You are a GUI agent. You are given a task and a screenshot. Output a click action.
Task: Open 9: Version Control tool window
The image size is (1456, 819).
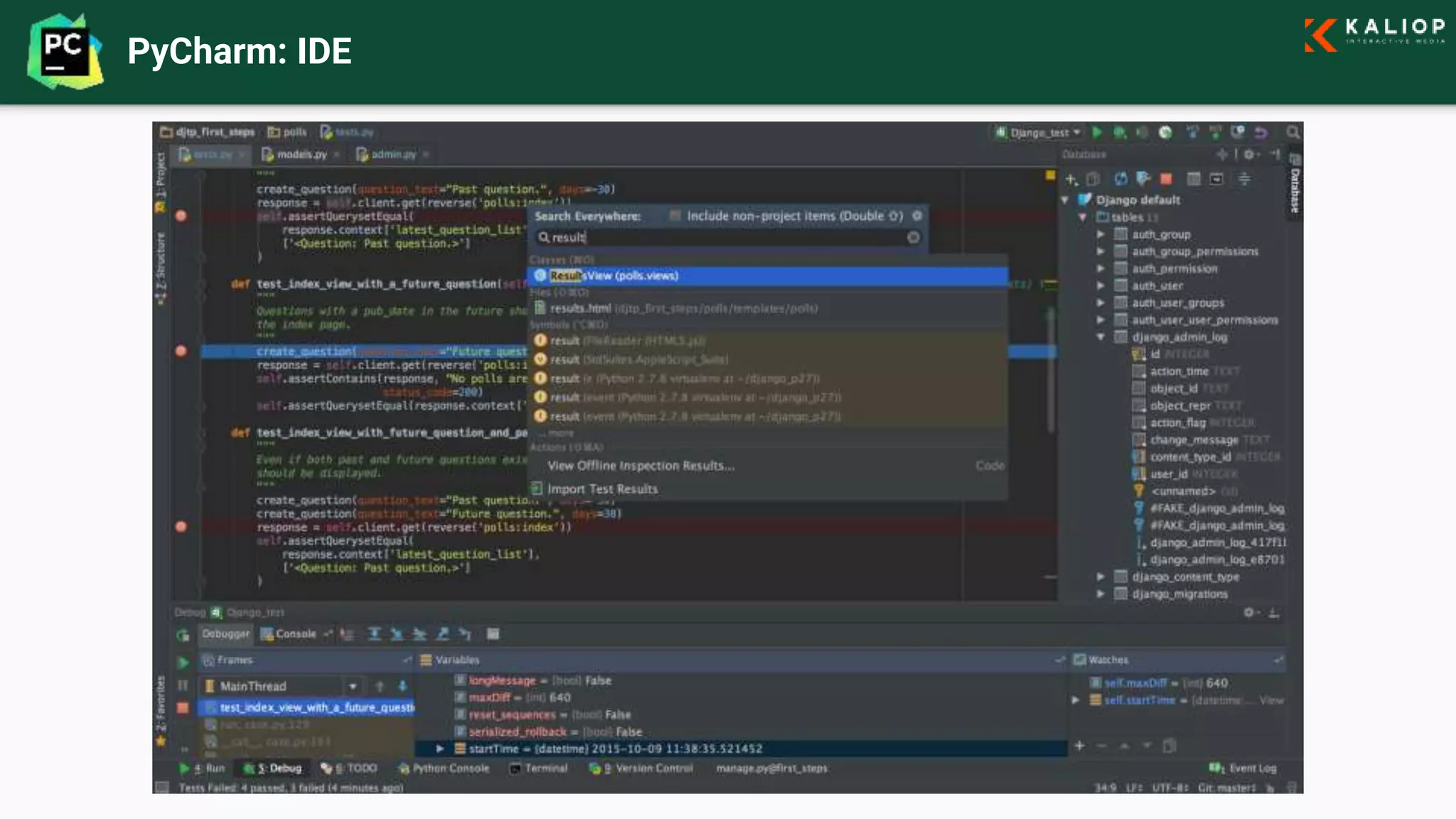641,769
